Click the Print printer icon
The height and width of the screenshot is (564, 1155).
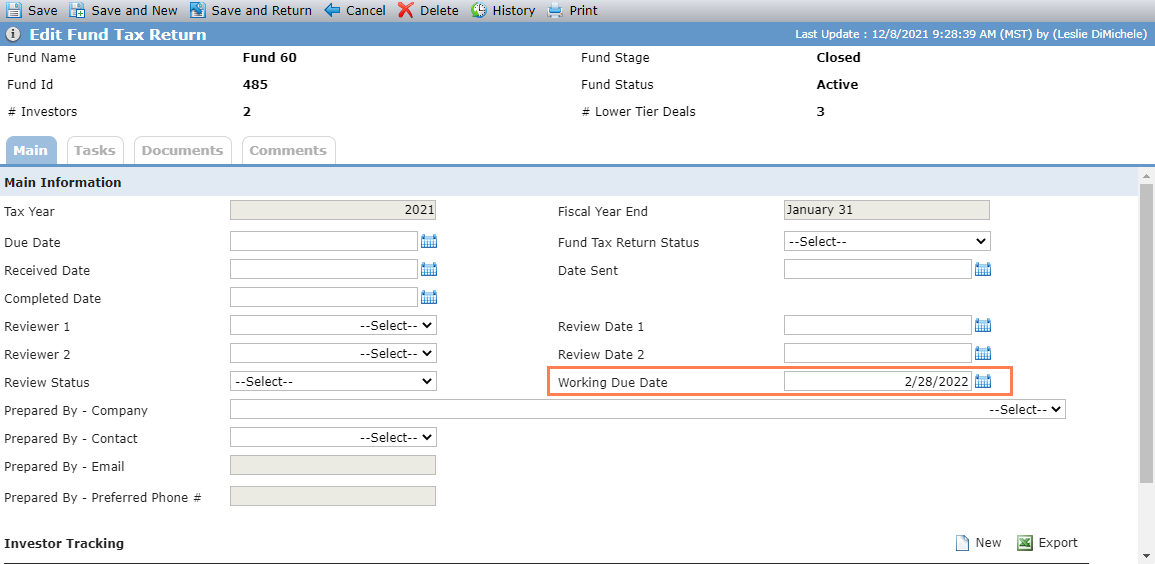[x=555, y=10]
